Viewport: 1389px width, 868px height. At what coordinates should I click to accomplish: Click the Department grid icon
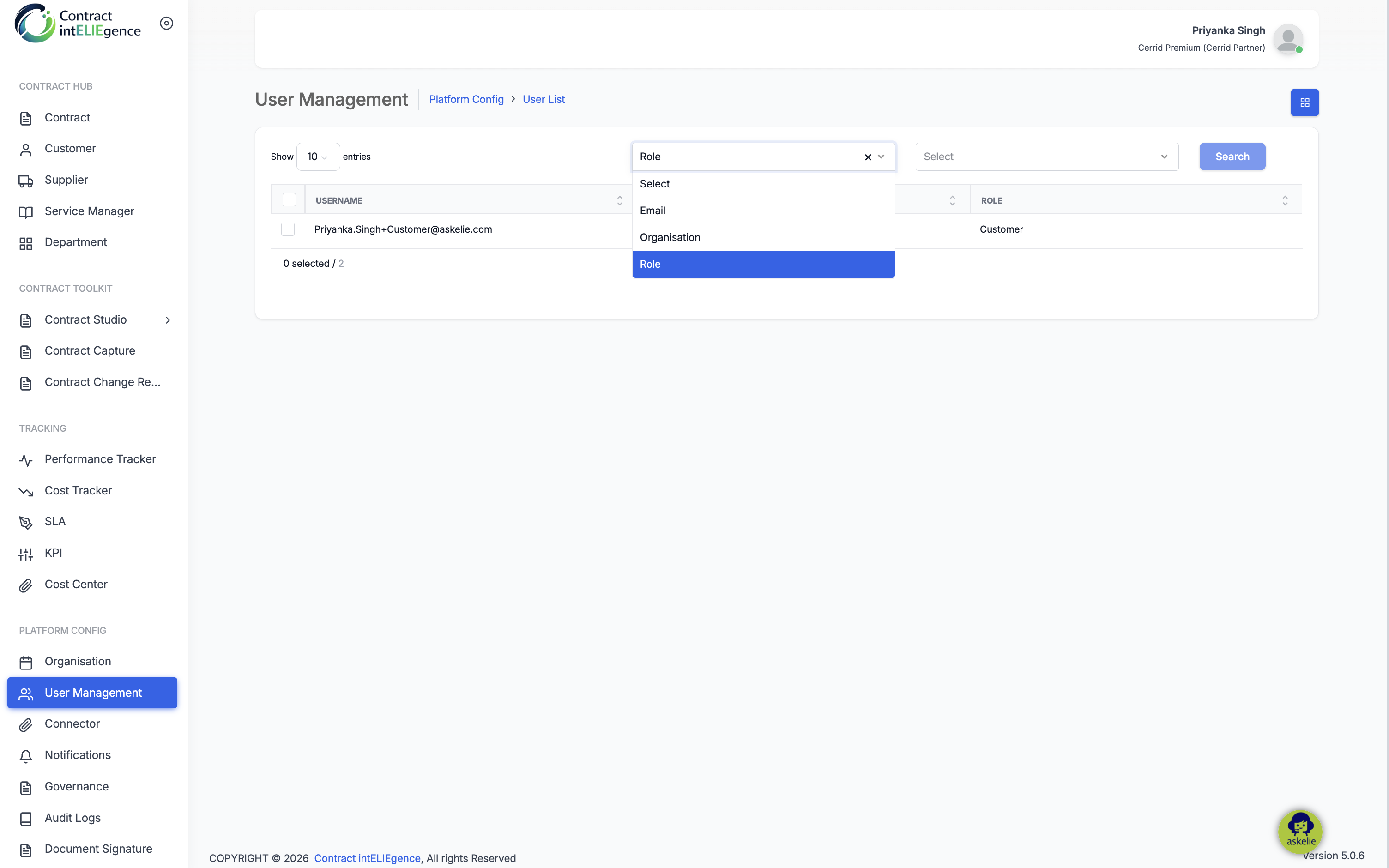[26, 243]
